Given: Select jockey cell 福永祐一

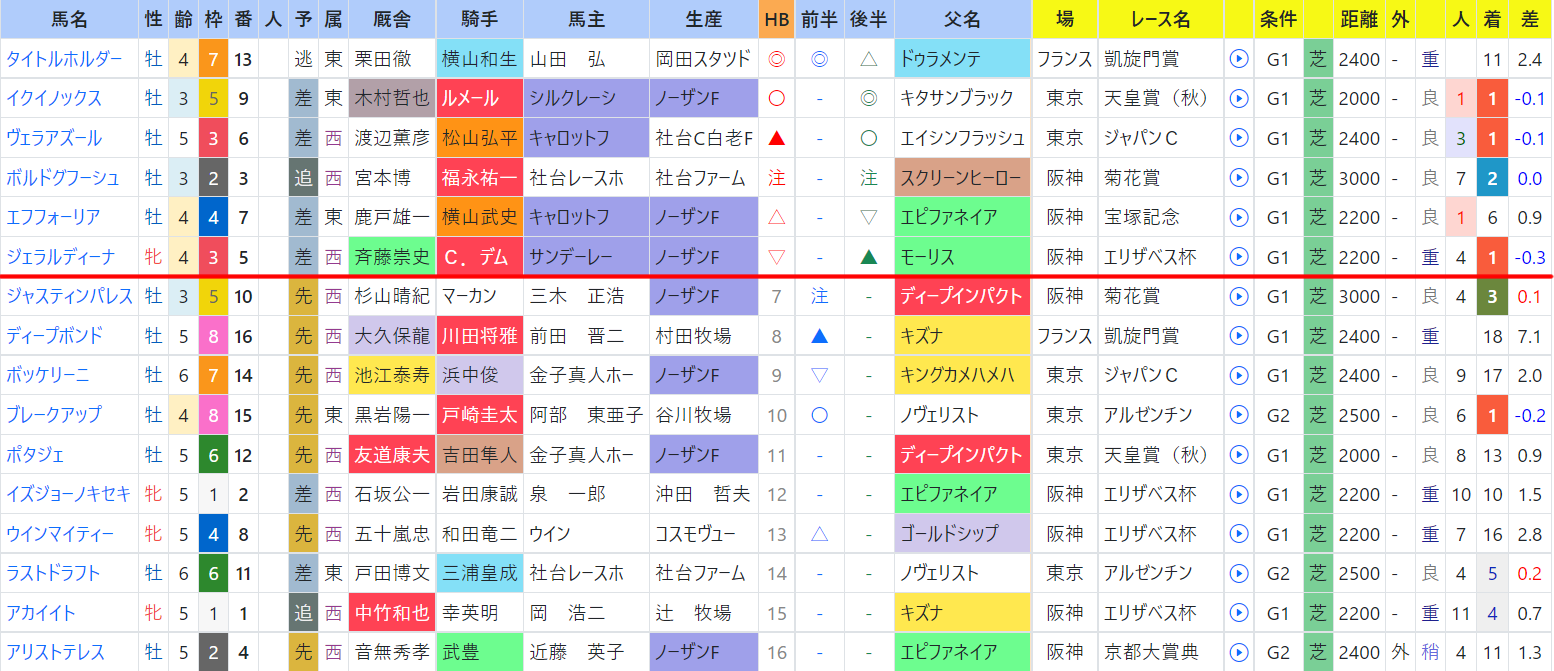Looking at the screenshot, I should point(480,178).
